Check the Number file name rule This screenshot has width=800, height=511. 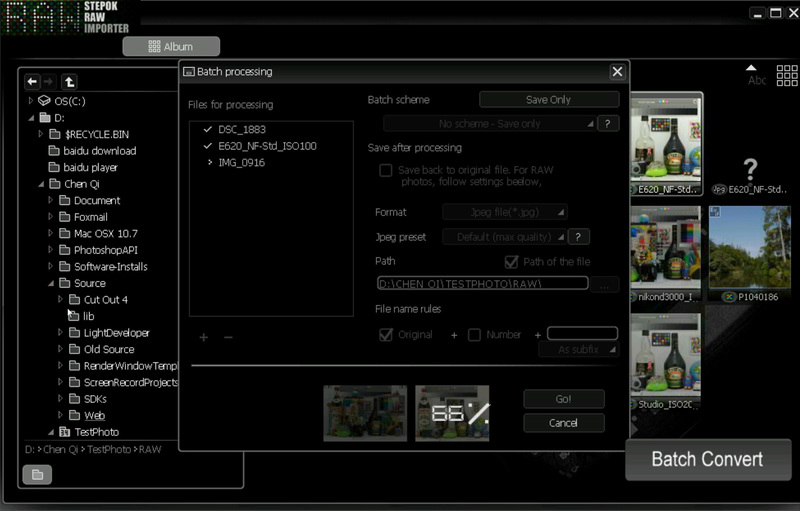474,335
